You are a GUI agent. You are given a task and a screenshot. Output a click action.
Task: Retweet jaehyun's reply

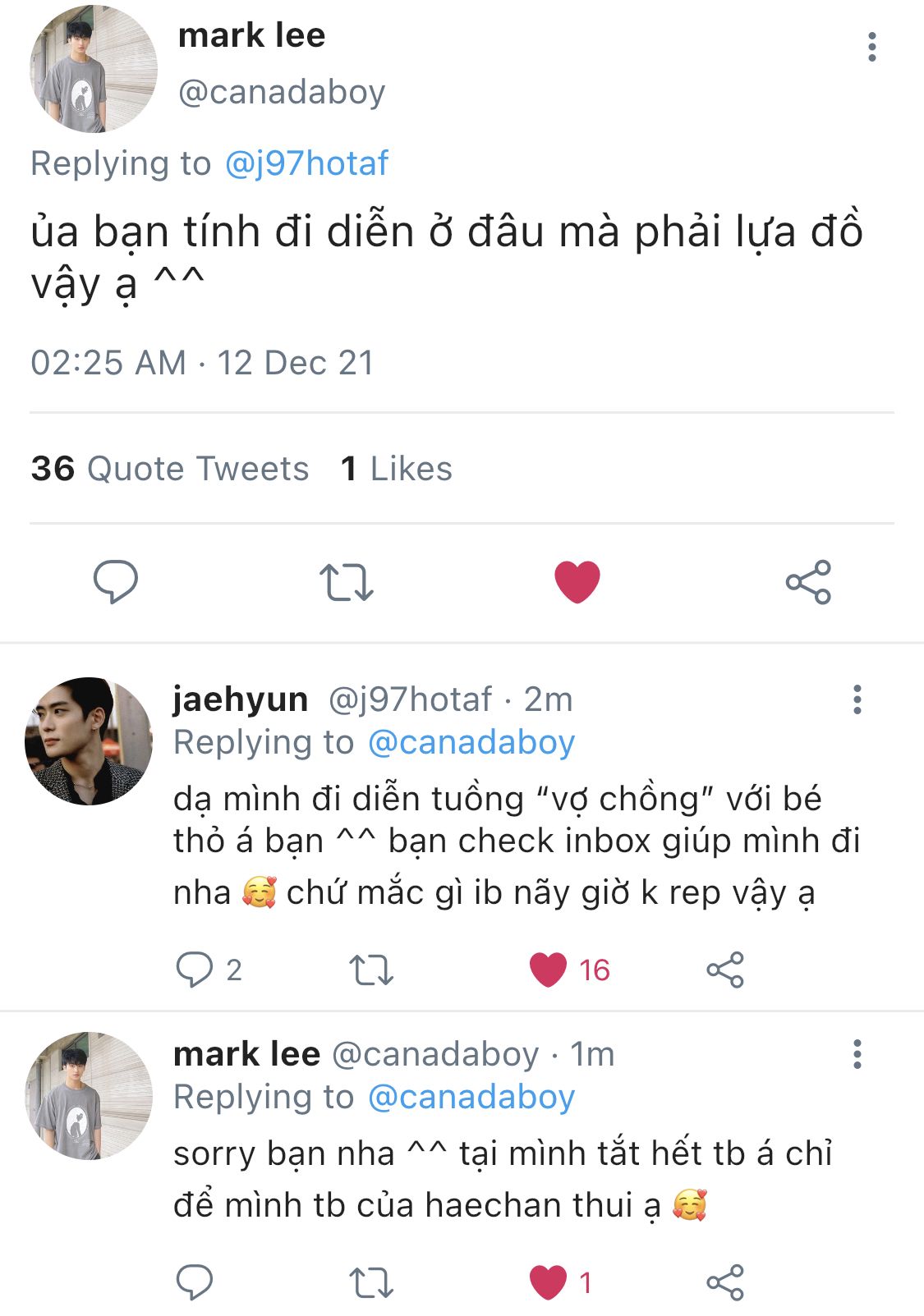371,970
